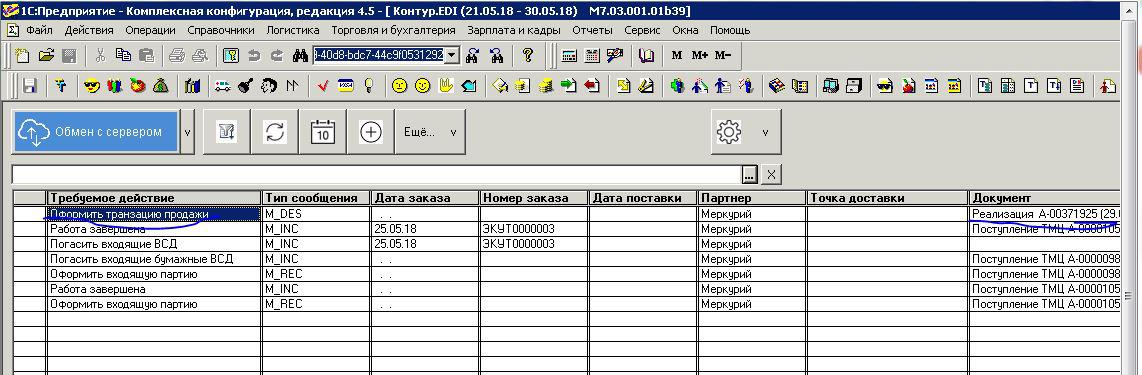Image resolution: width=1142 pixels, height=375 pixels.
Task: Click the Обмен с сервером button
Action: [95, 133]
